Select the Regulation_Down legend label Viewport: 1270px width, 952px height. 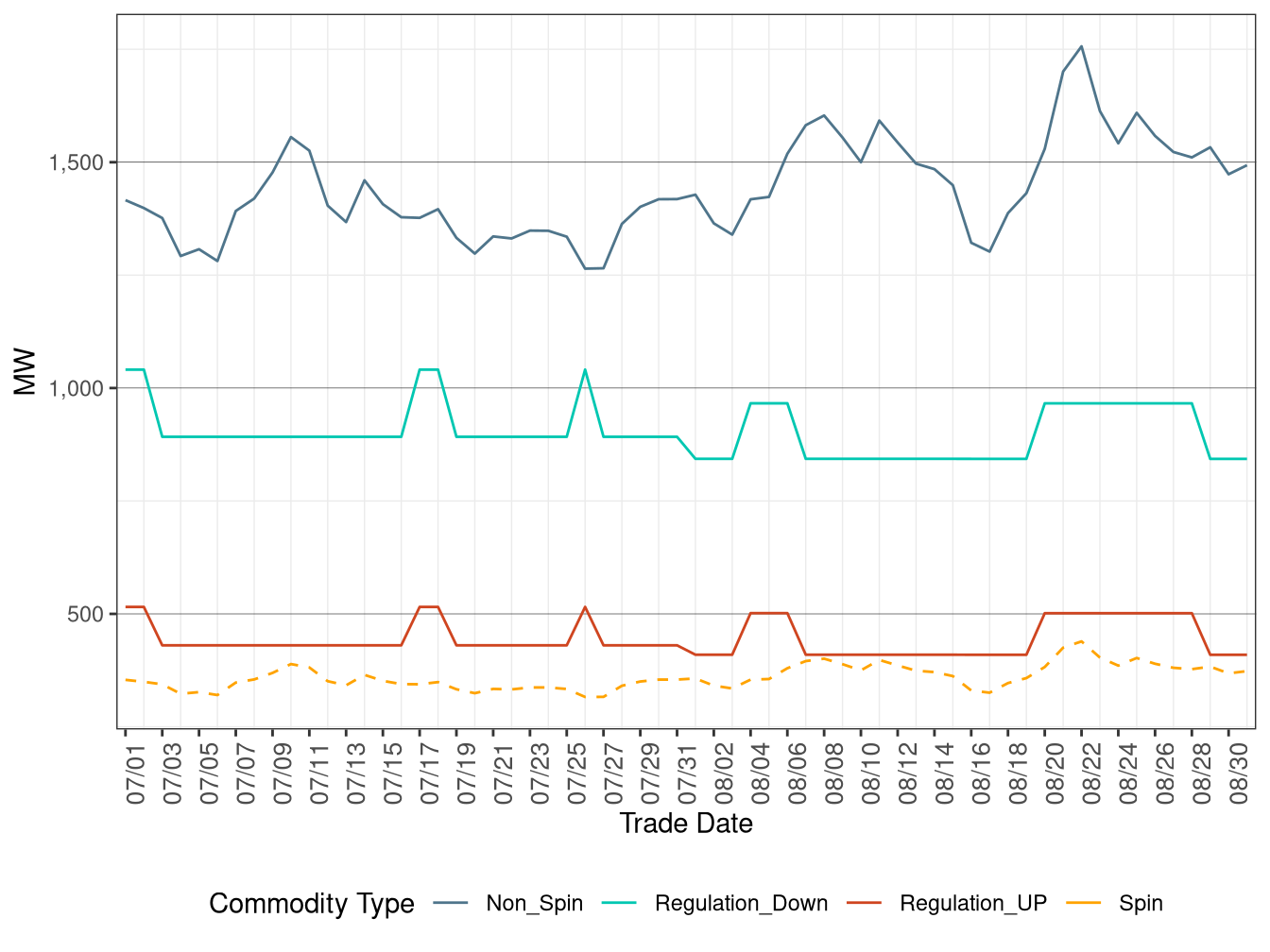pyautogui.click(x=742, y=903)
